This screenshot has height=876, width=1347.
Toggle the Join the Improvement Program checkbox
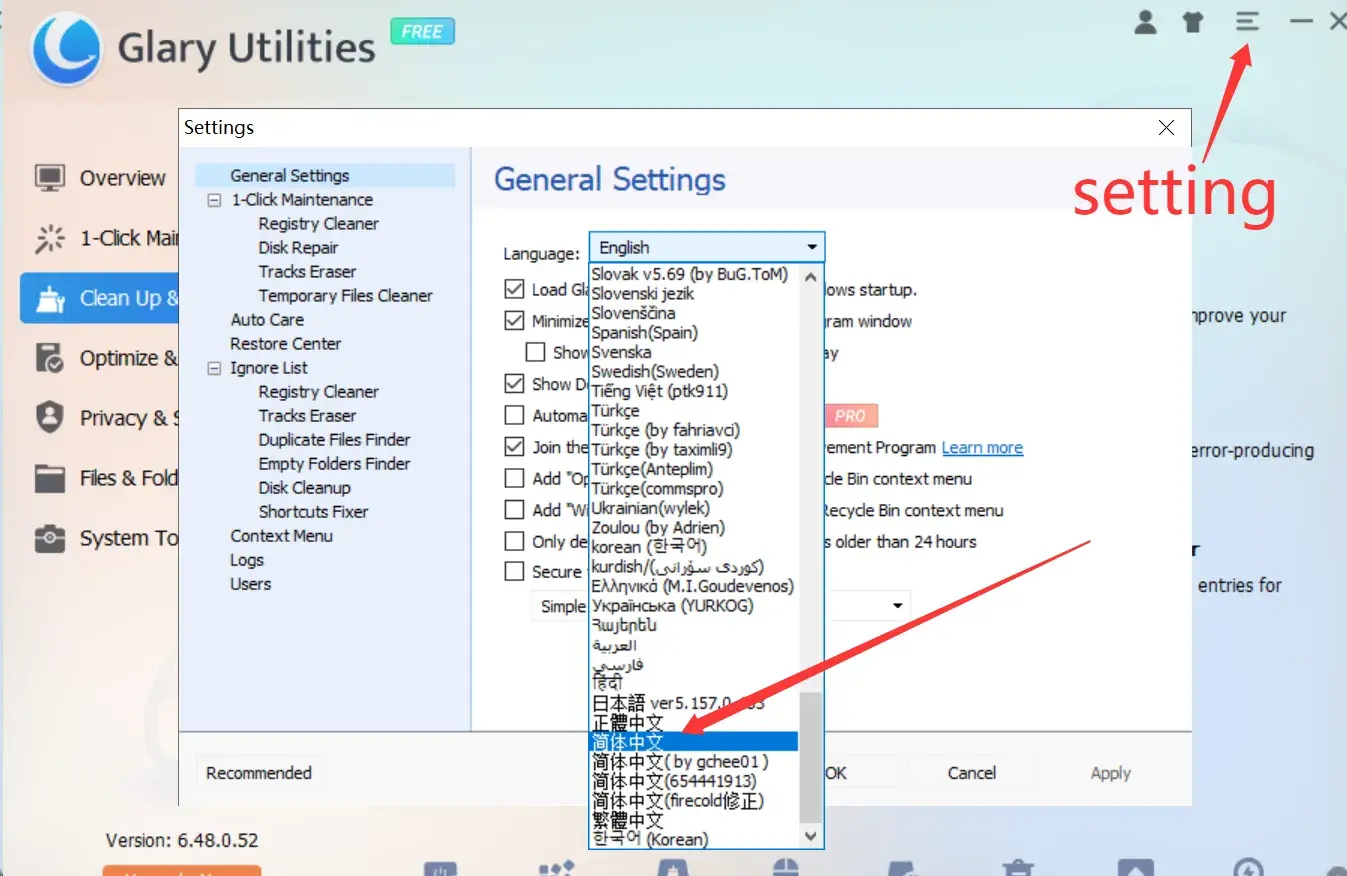pyautogui.click(x=514, y=447)
